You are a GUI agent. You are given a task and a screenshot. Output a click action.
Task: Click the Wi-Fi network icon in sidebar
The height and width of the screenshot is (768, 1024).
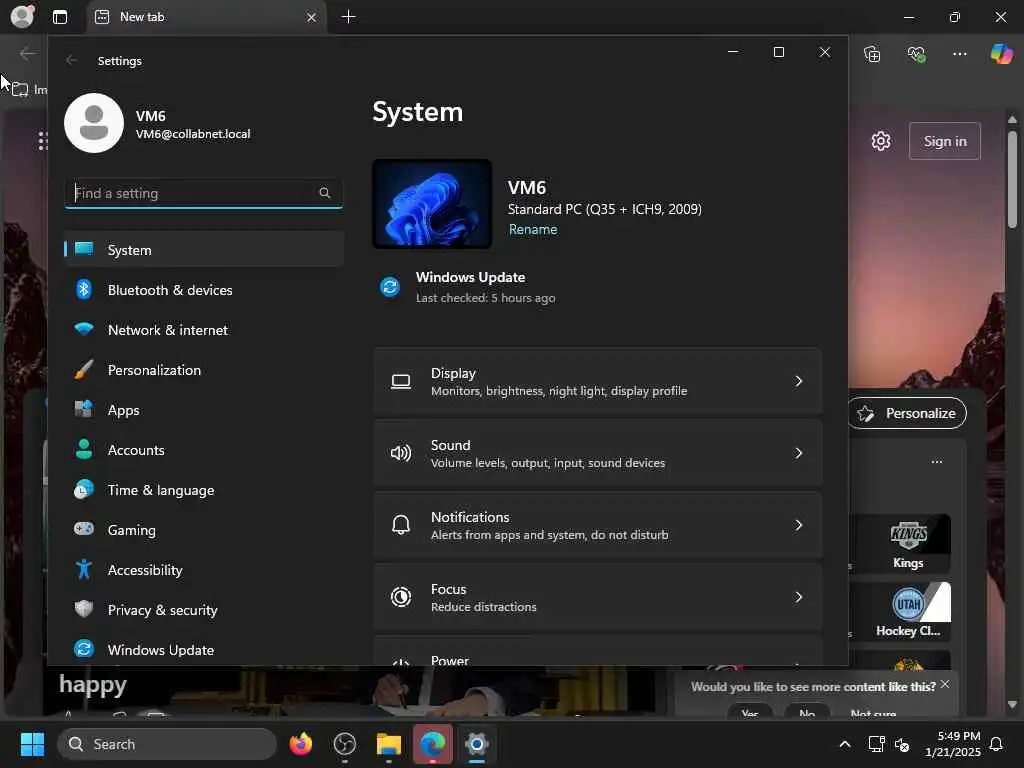(84, 329)
